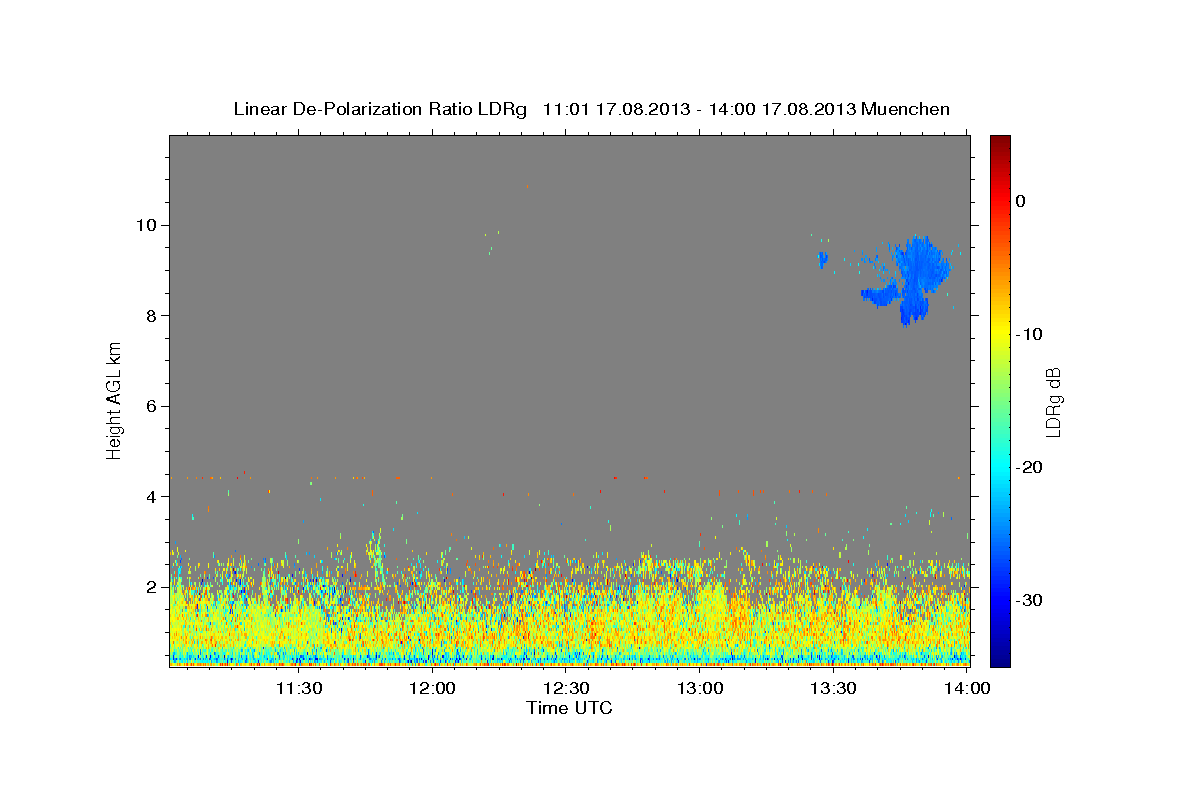
Task: Click the 12:00 time tick label
Action: tap(433, 688)
